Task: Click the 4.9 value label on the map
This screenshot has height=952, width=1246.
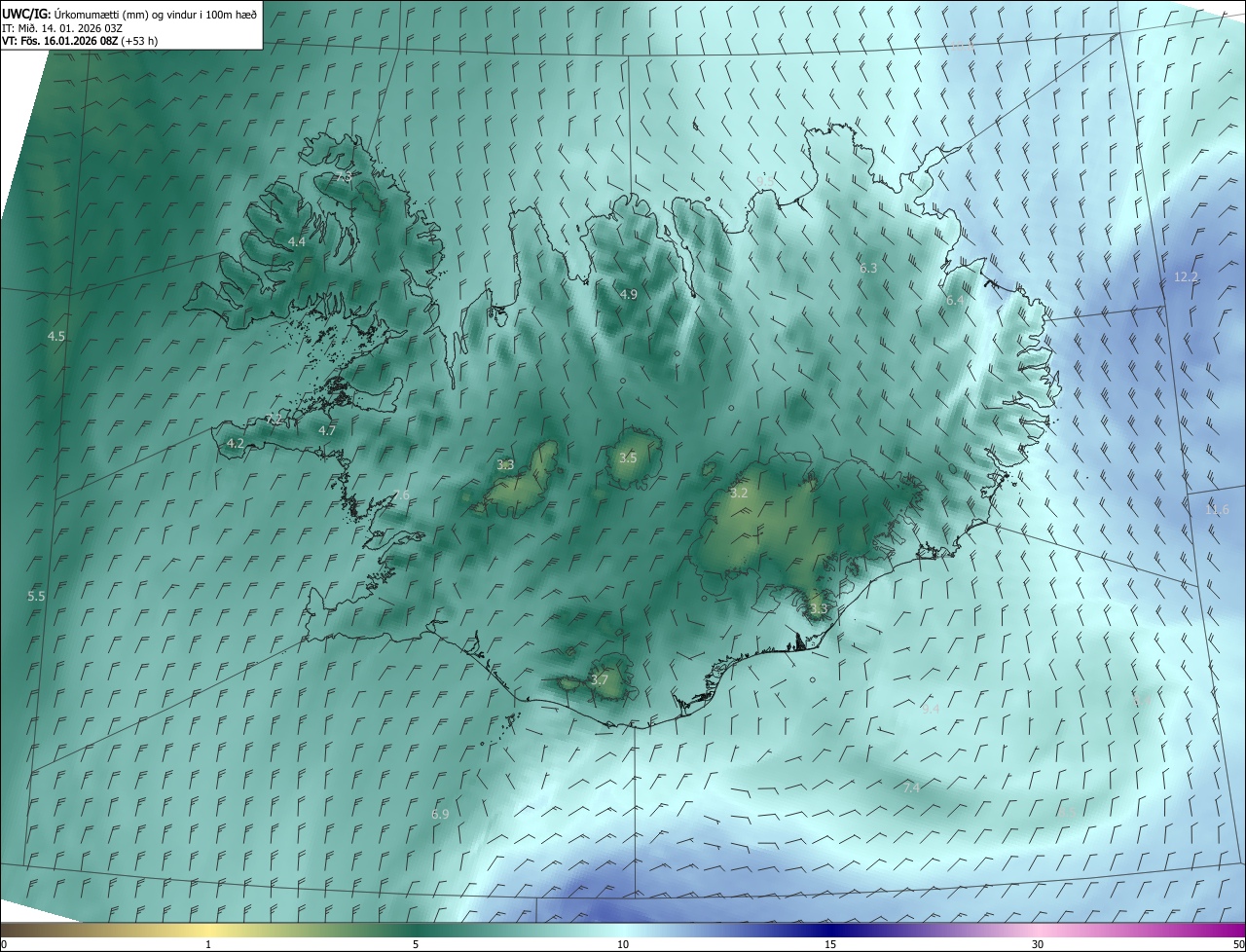Action: point(628,294)
